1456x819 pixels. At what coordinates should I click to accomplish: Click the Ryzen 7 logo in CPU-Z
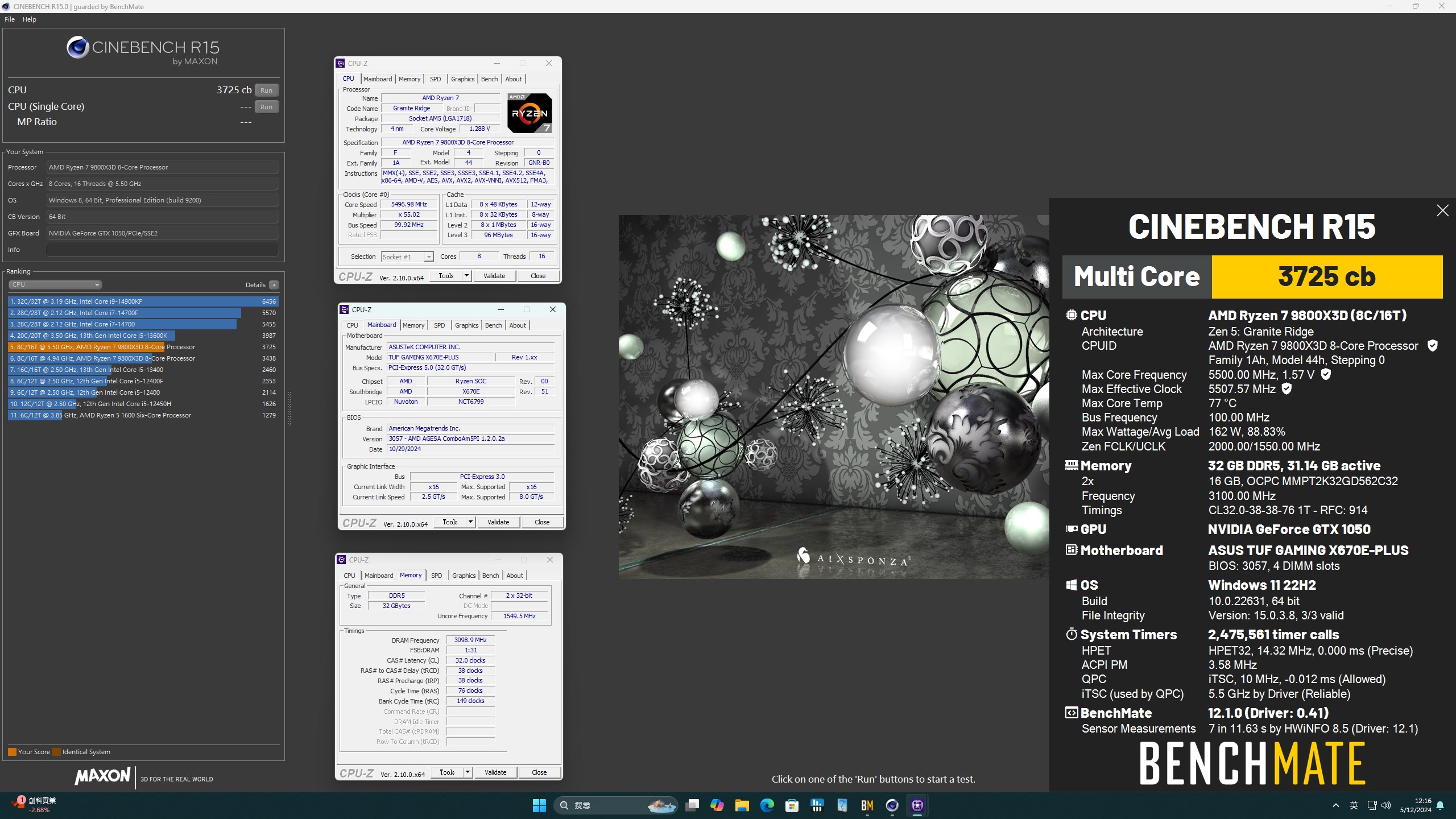click(x=530, y=113)
